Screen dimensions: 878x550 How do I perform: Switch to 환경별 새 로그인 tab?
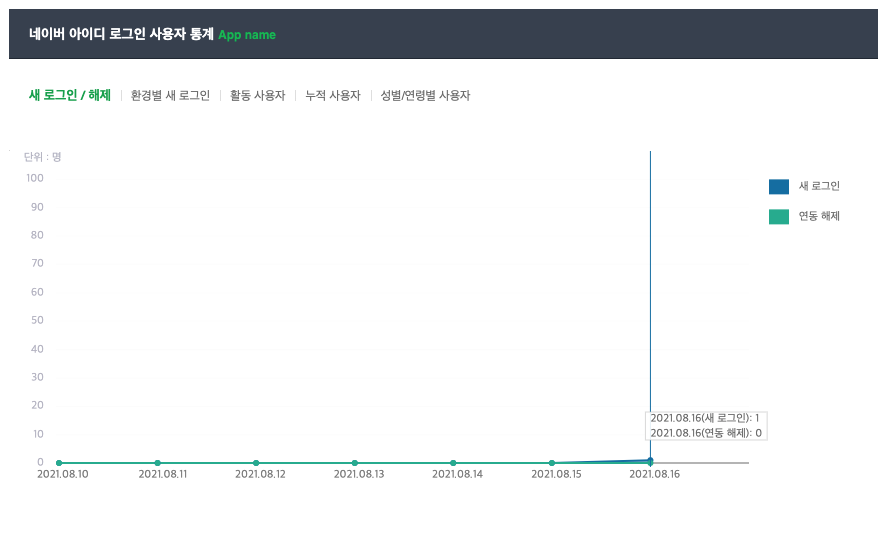click(170, 96)
